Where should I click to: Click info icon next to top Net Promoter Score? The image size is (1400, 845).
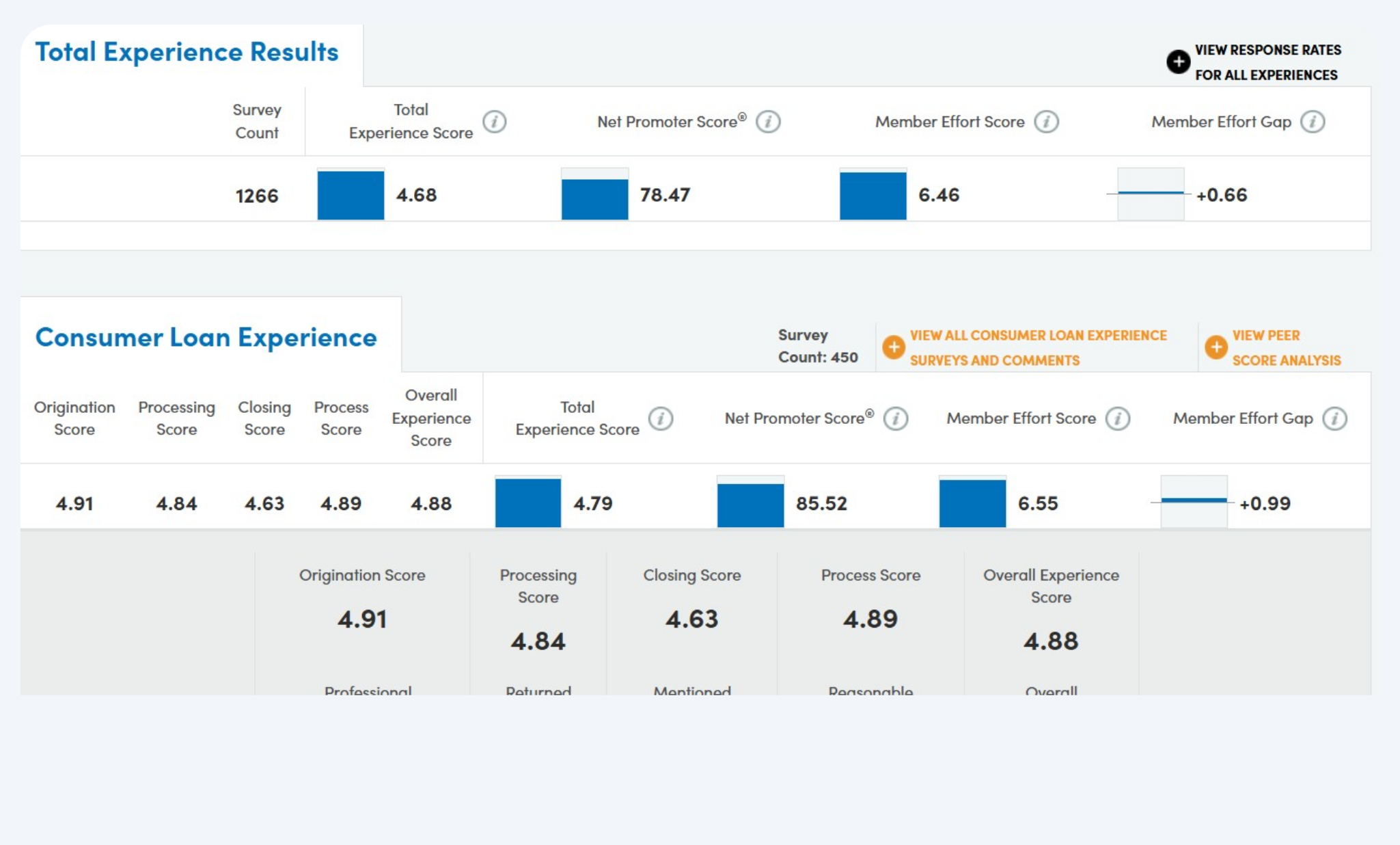(x=768, y=122)
